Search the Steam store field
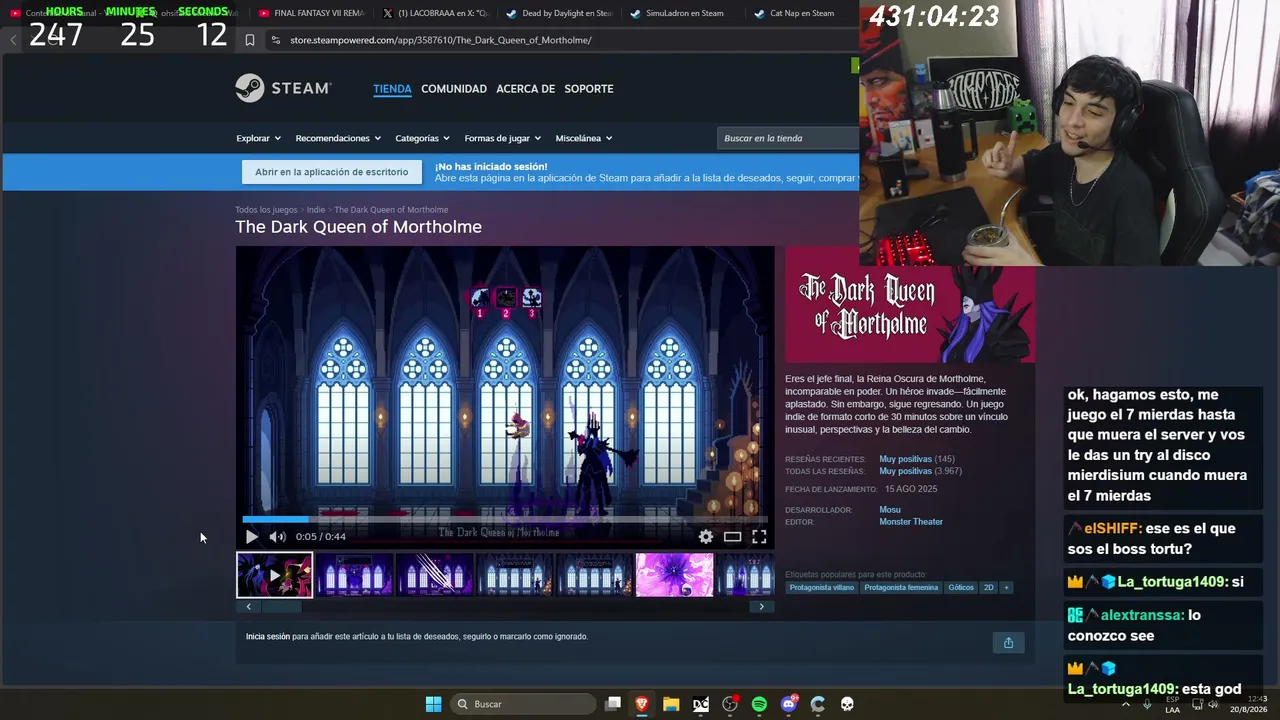The height and width of the screenshot is (720, 1280). click(788, 138)
